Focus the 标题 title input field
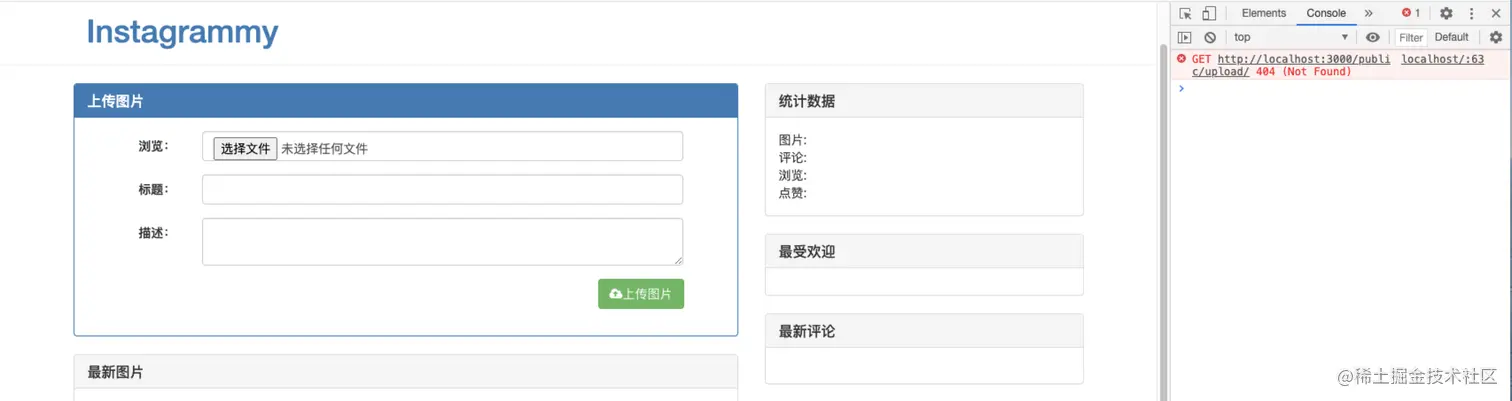The height and width of the screenshot is (401, 1512). [442, 189]
